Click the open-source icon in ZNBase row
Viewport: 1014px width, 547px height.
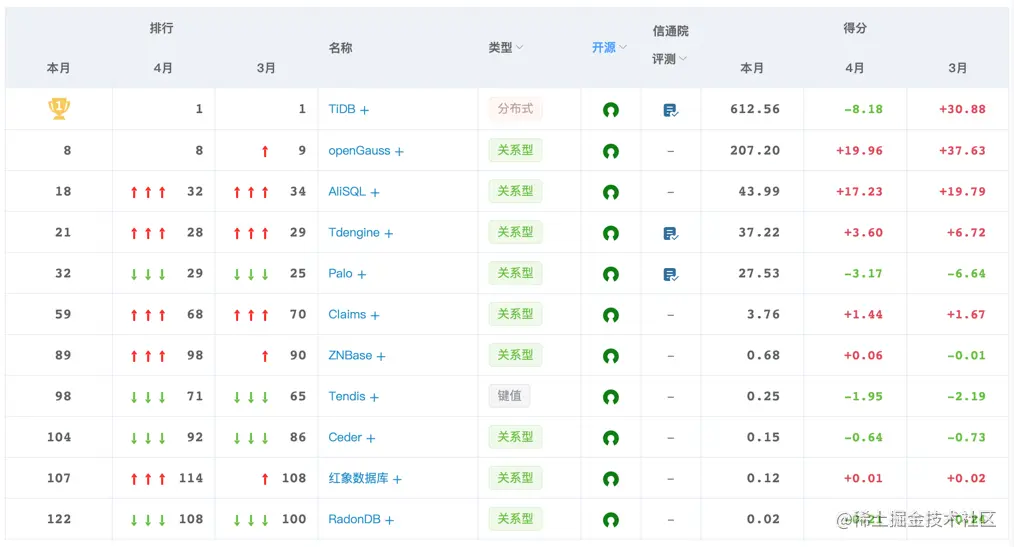610,356
